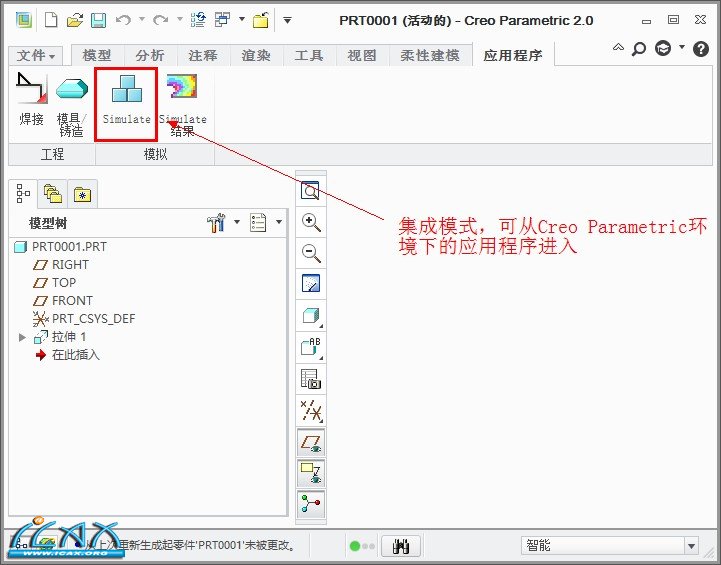The height and width of the screenshot is (565, 721).
Task: Expand the Undo history dropdown arrow
Action: click(142, 19)
